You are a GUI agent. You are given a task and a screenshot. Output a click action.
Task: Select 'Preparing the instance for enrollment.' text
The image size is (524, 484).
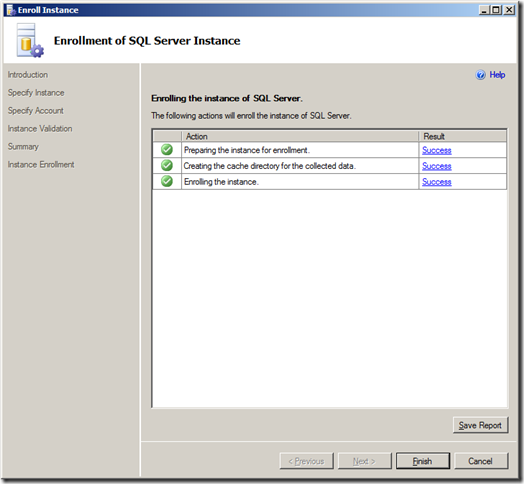coord(247,150)
